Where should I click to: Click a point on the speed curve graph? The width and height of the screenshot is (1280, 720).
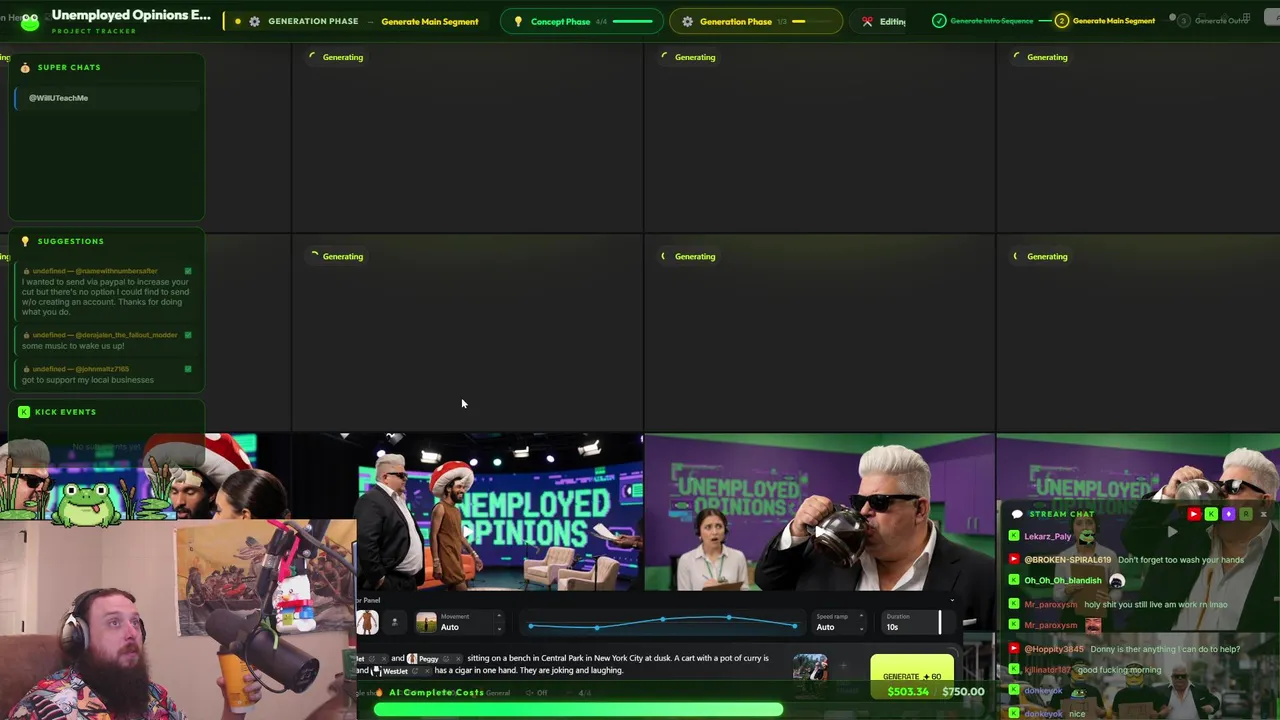click(662, 623)
